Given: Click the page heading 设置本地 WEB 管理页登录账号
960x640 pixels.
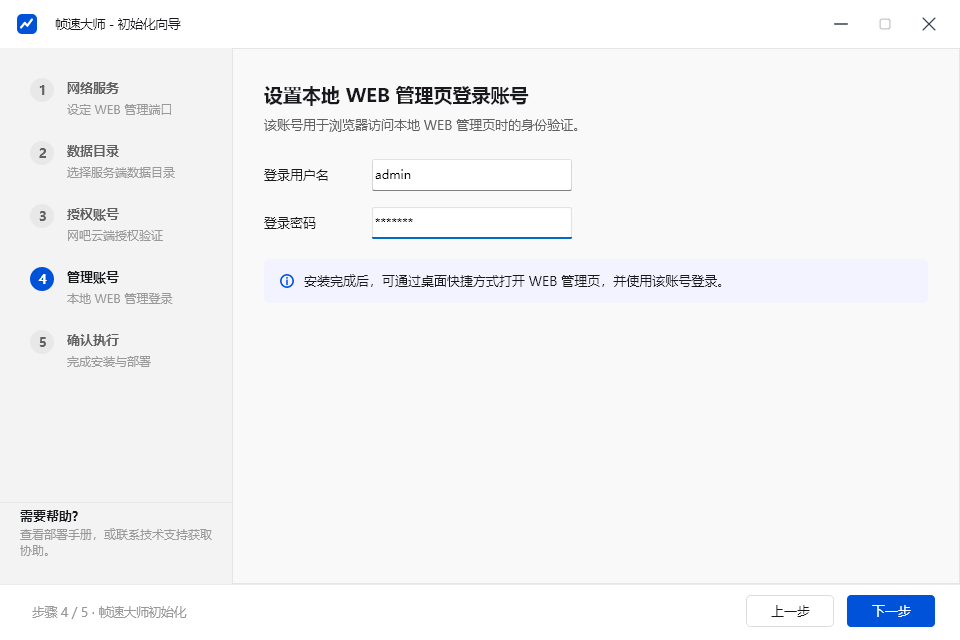Looking at the screenshot, I should coord(396,96).
